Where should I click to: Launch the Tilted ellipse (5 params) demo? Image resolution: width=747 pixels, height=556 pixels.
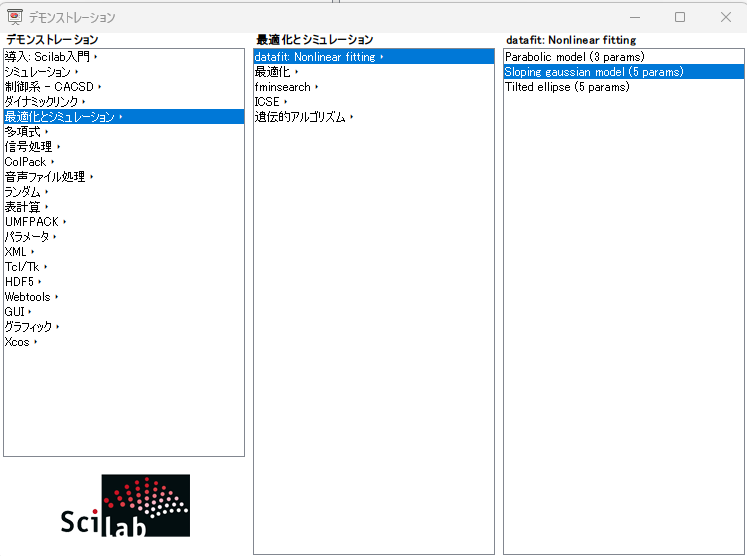pos(567,87)
